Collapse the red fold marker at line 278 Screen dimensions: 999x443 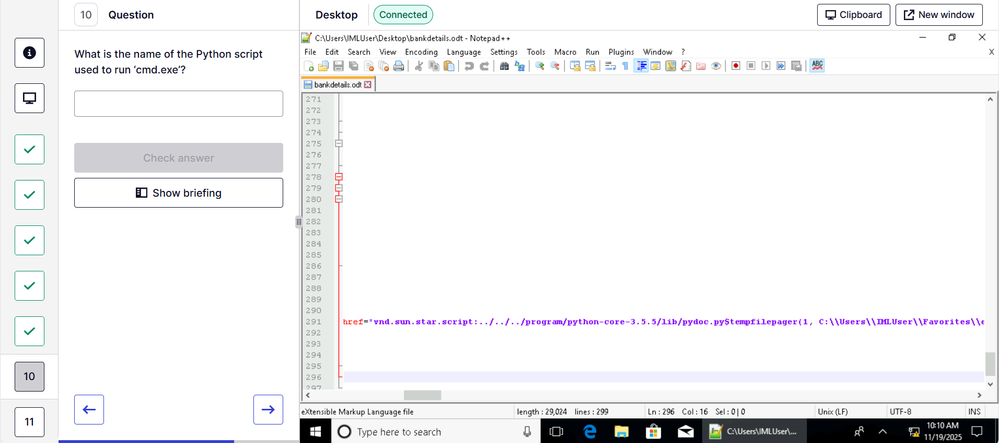click(x=338, y=177)
